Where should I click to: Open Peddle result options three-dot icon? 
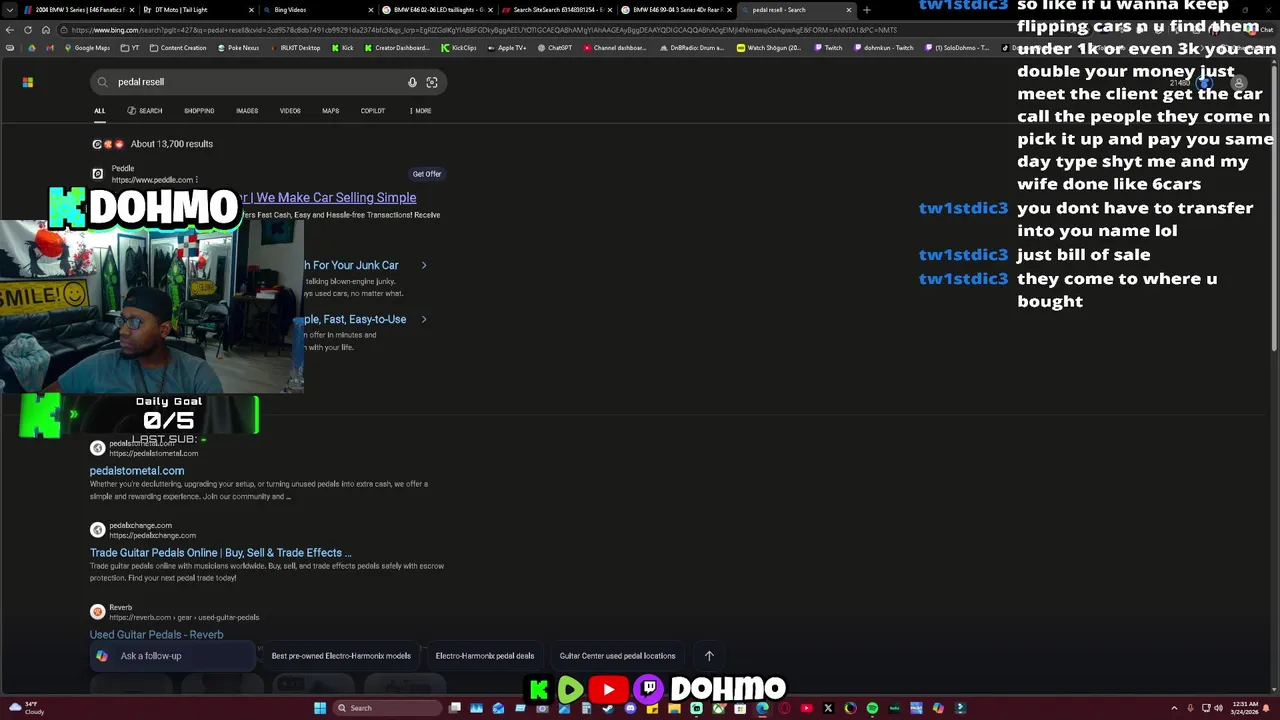[196, 180]
